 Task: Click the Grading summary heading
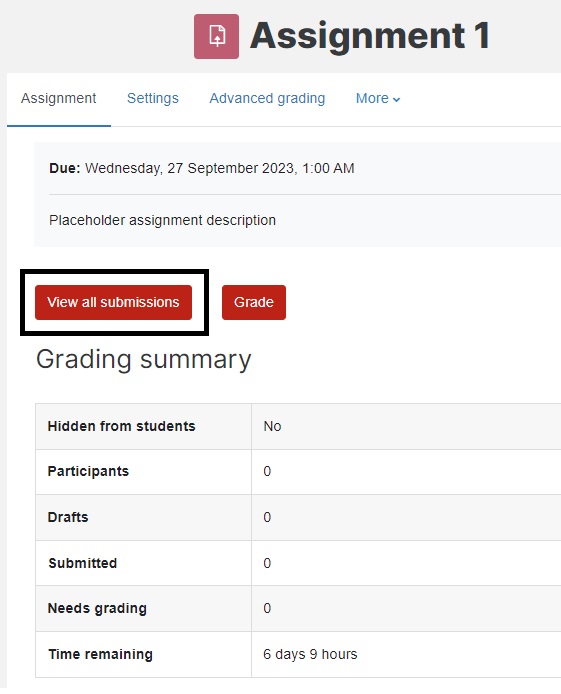143,359
